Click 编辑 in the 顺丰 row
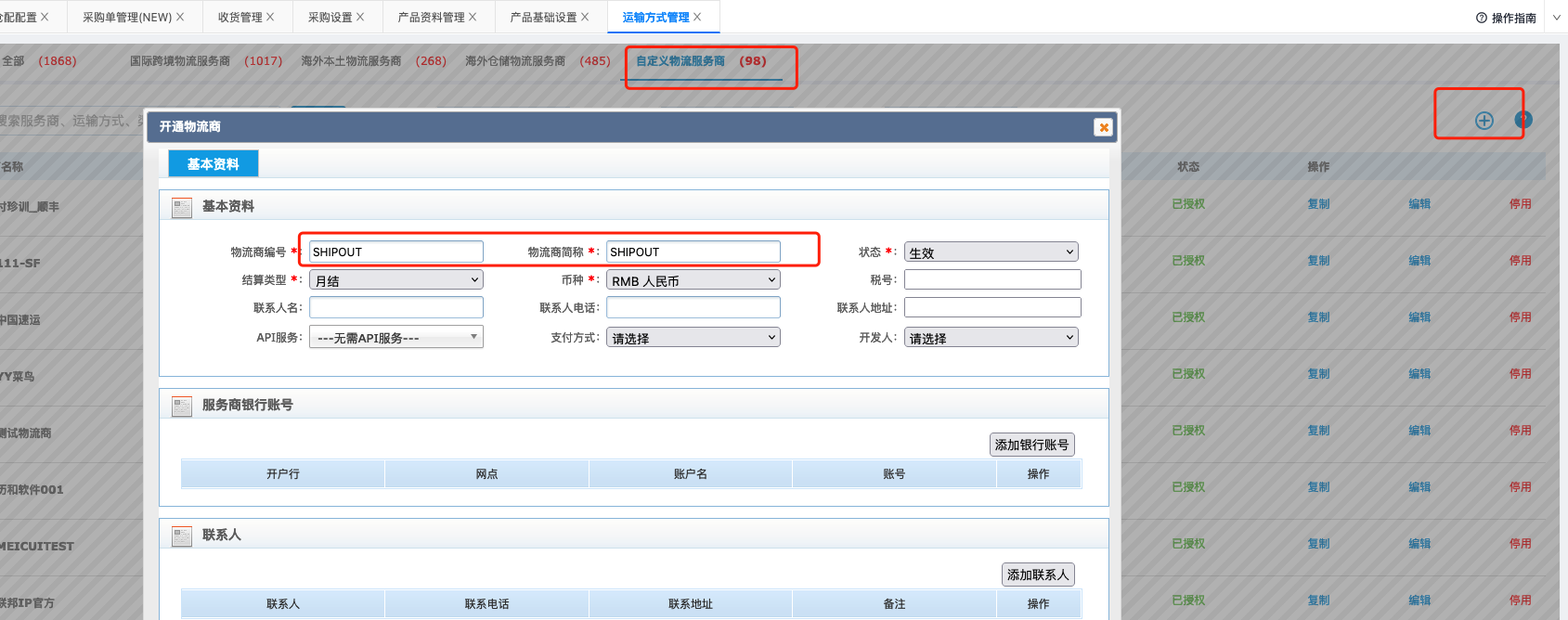 1419,204
